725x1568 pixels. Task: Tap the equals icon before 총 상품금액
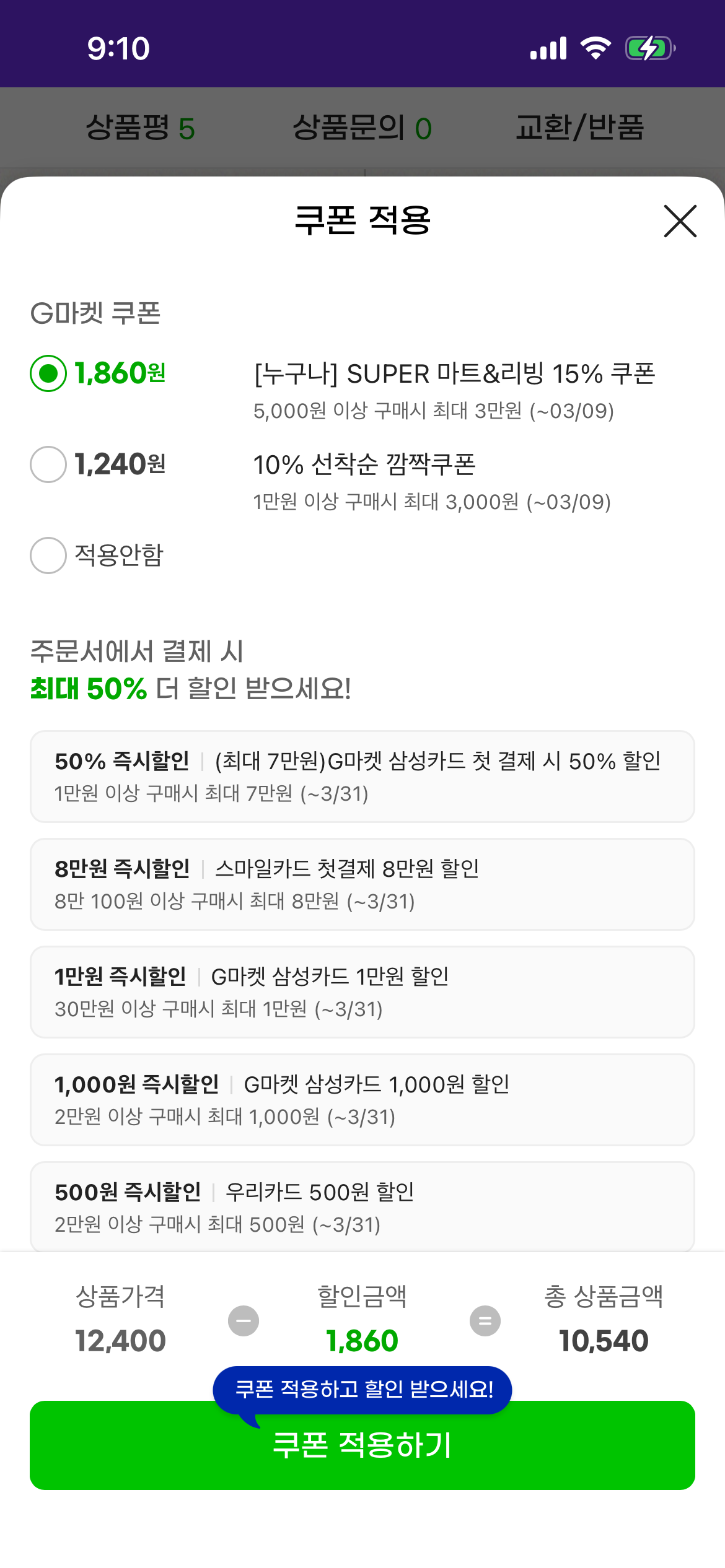point(485,1321)
